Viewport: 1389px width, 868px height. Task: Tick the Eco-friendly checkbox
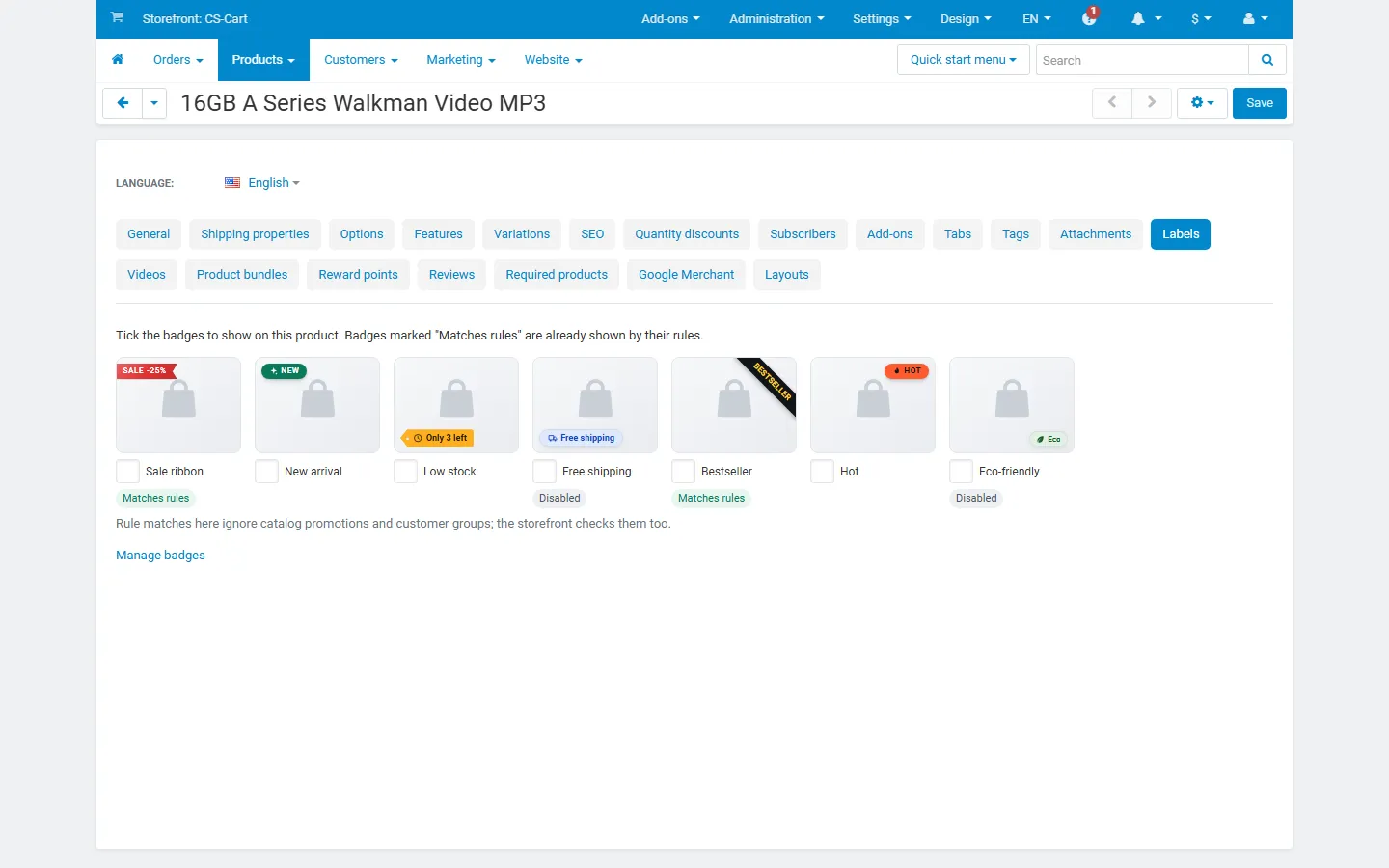click(961, 472)
